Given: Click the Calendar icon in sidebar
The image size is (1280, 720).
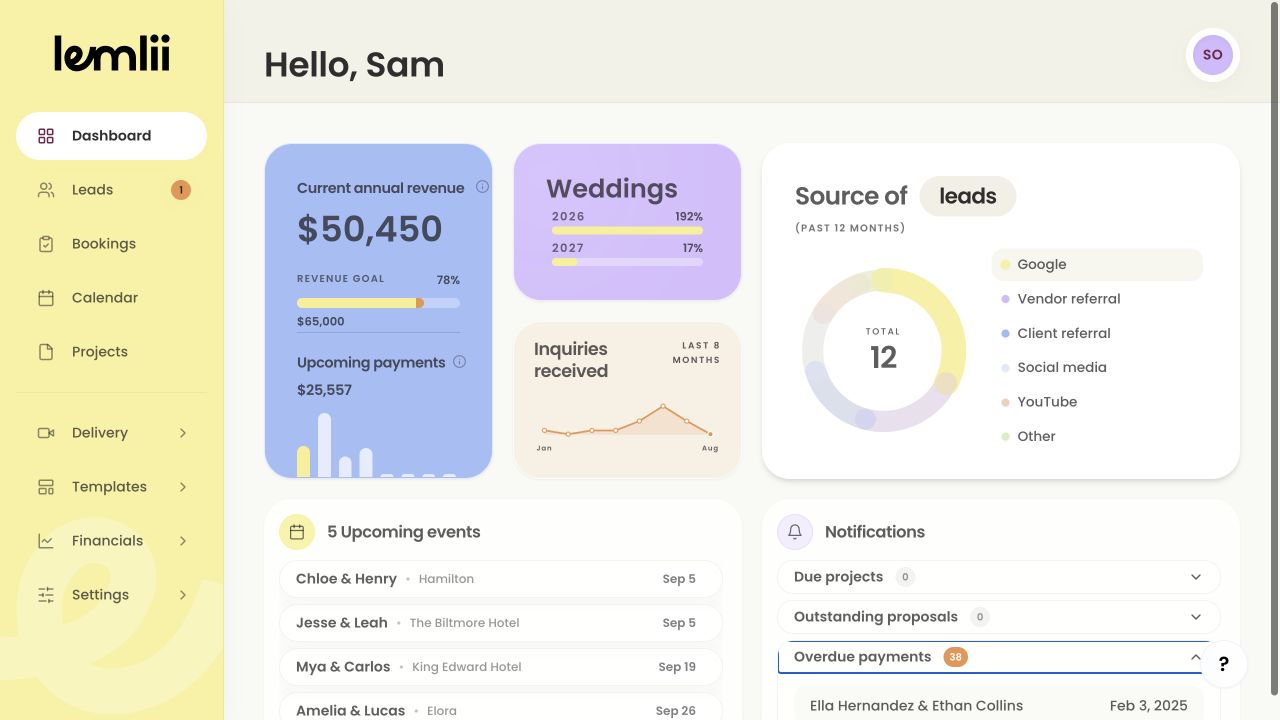Looking at the screenshot, I should point(46,298).
